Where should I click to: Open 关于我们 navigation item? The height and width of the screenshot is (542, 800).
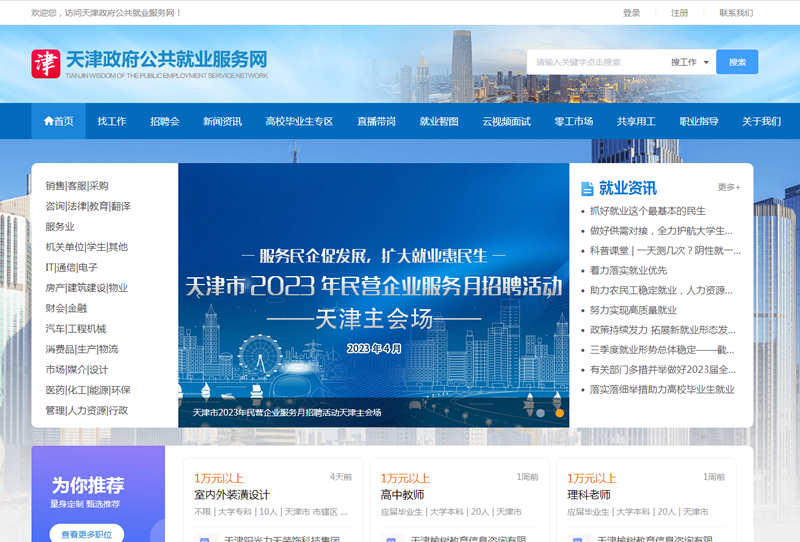click(x=761, y=121)
